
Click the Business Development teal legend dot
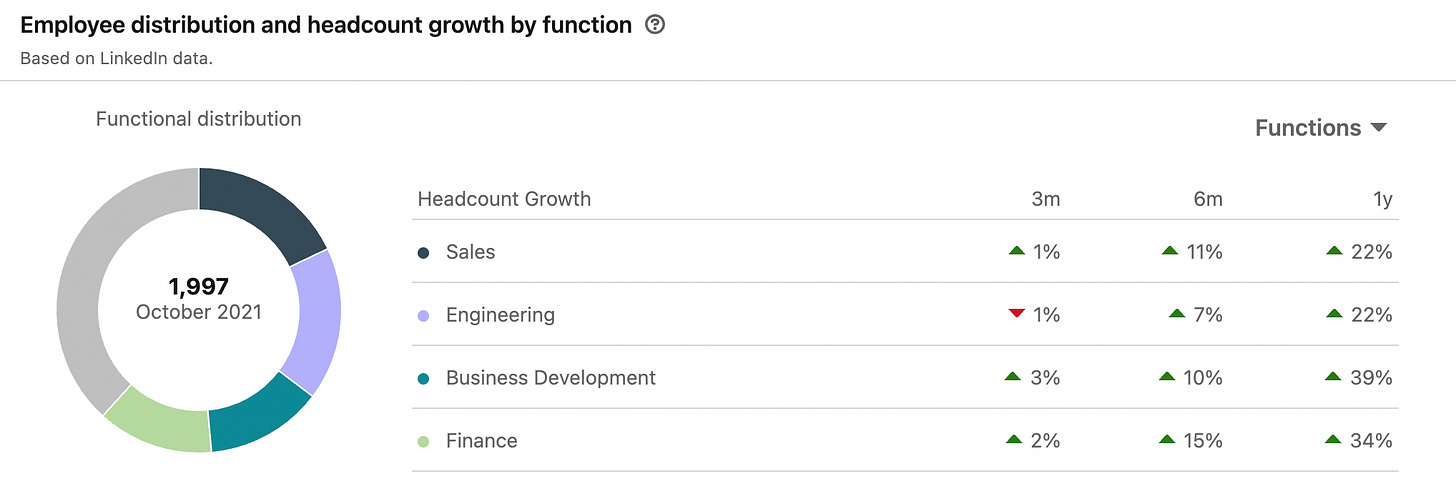[424, 378]
